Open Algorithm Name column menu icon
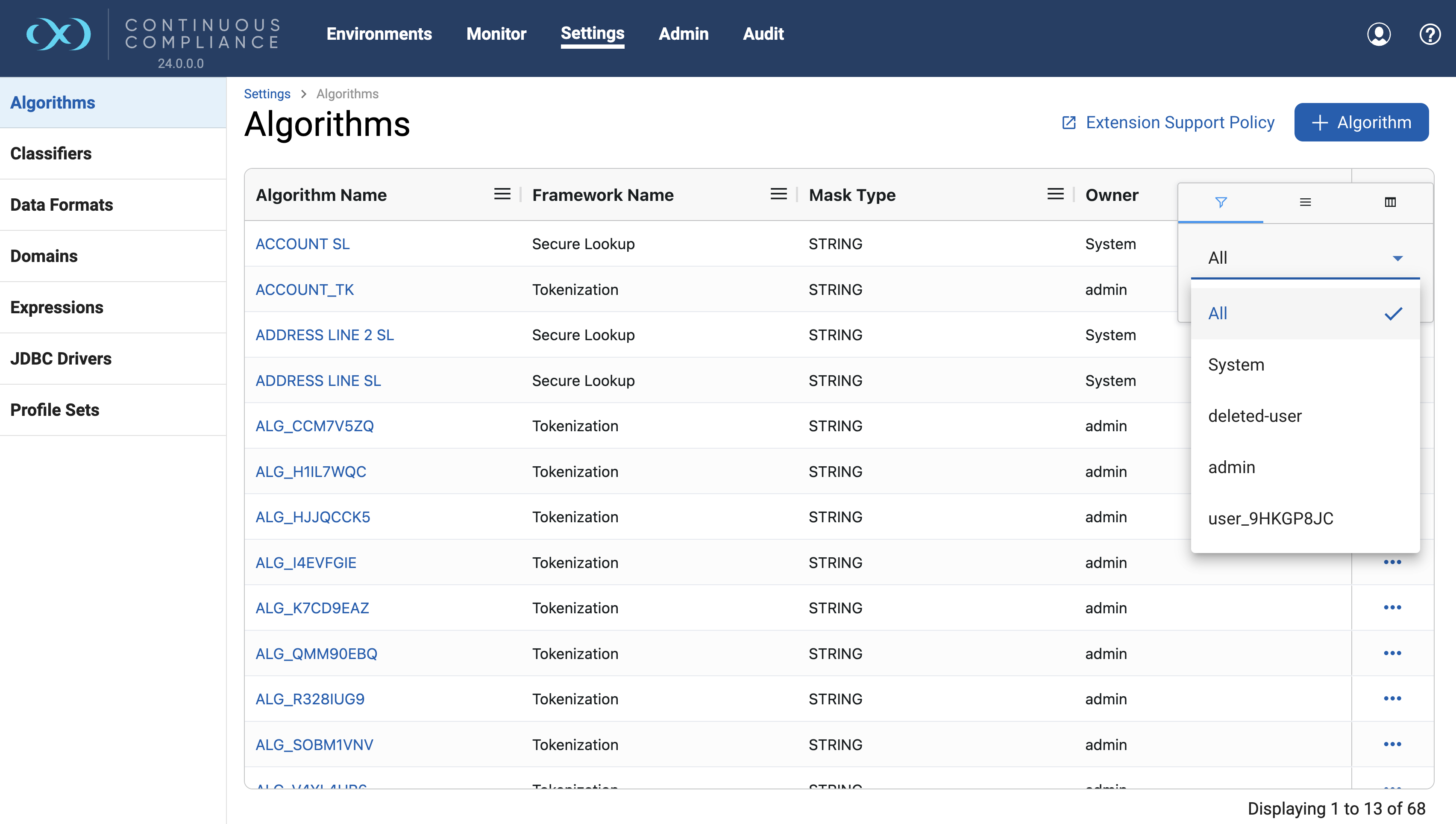The width and height of the screenshot is (1456, 824). point(502,194)
